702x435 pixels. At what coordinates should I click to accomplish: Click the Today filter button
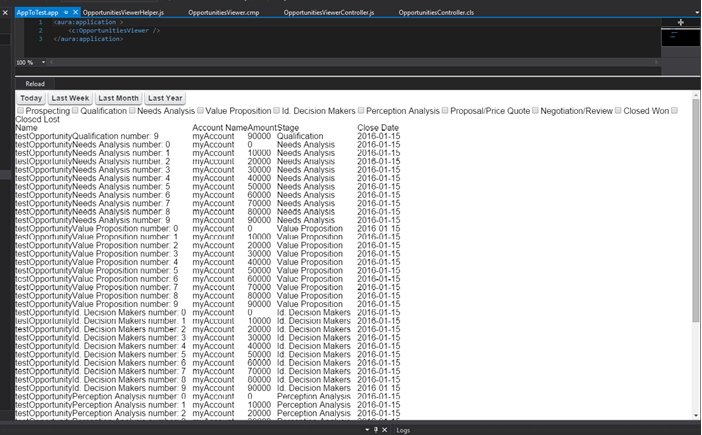click(x=31, y=98)
